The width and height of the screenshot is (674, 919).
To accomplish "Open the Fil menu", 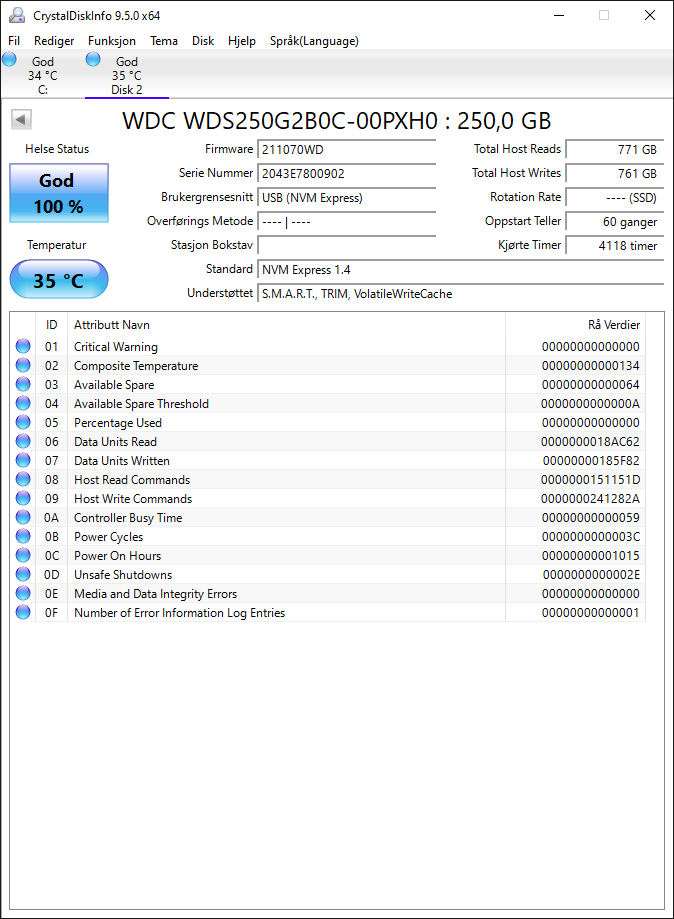I will click(14, 41).
